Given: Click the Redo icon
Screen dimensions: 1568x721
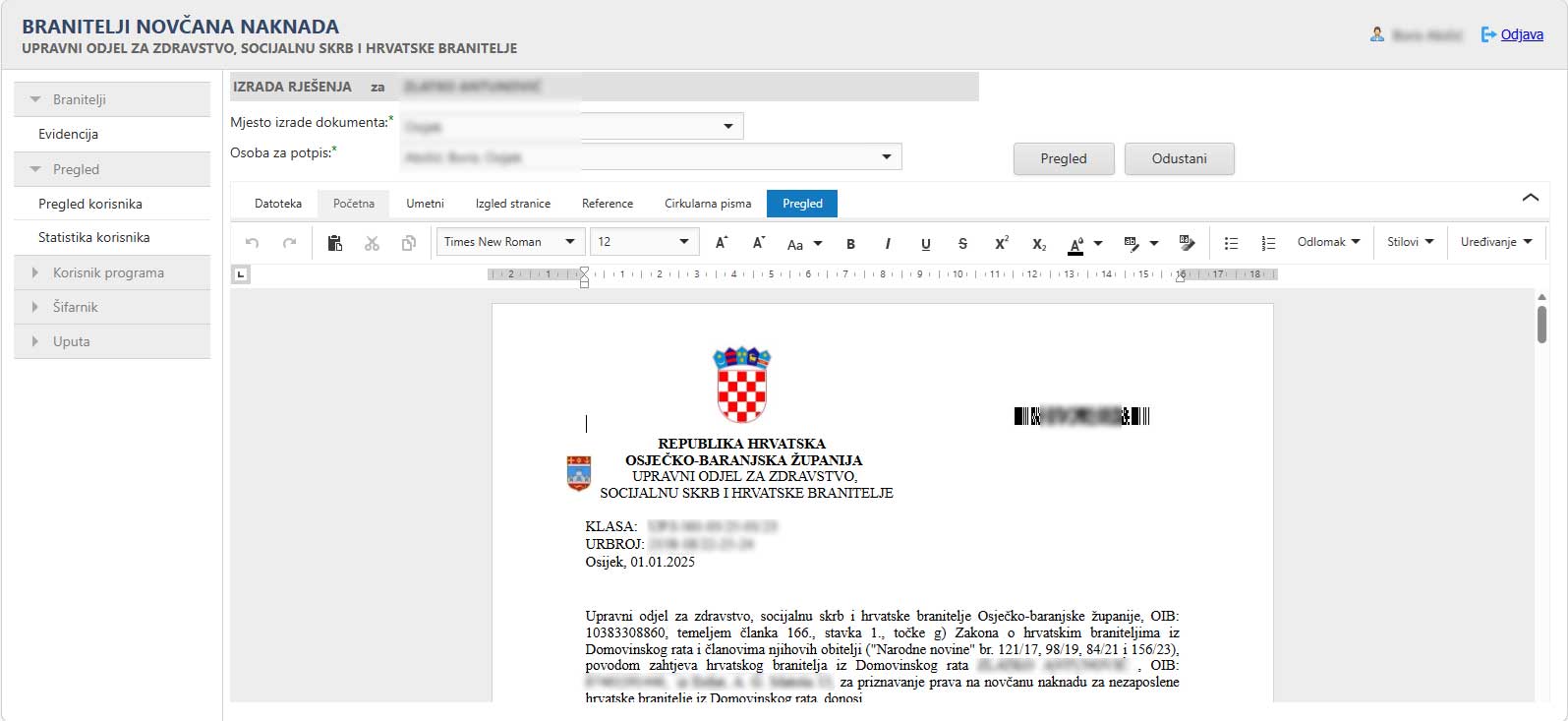Looking at the screenshot, I should pyautogui.click(x=289, y=243).
